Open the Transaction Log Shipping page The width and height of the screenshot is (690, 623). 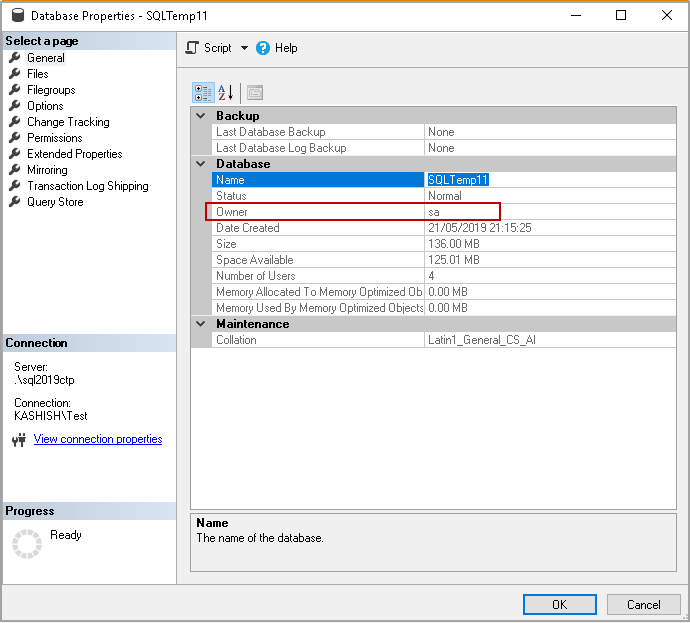(x=88, y=186)
